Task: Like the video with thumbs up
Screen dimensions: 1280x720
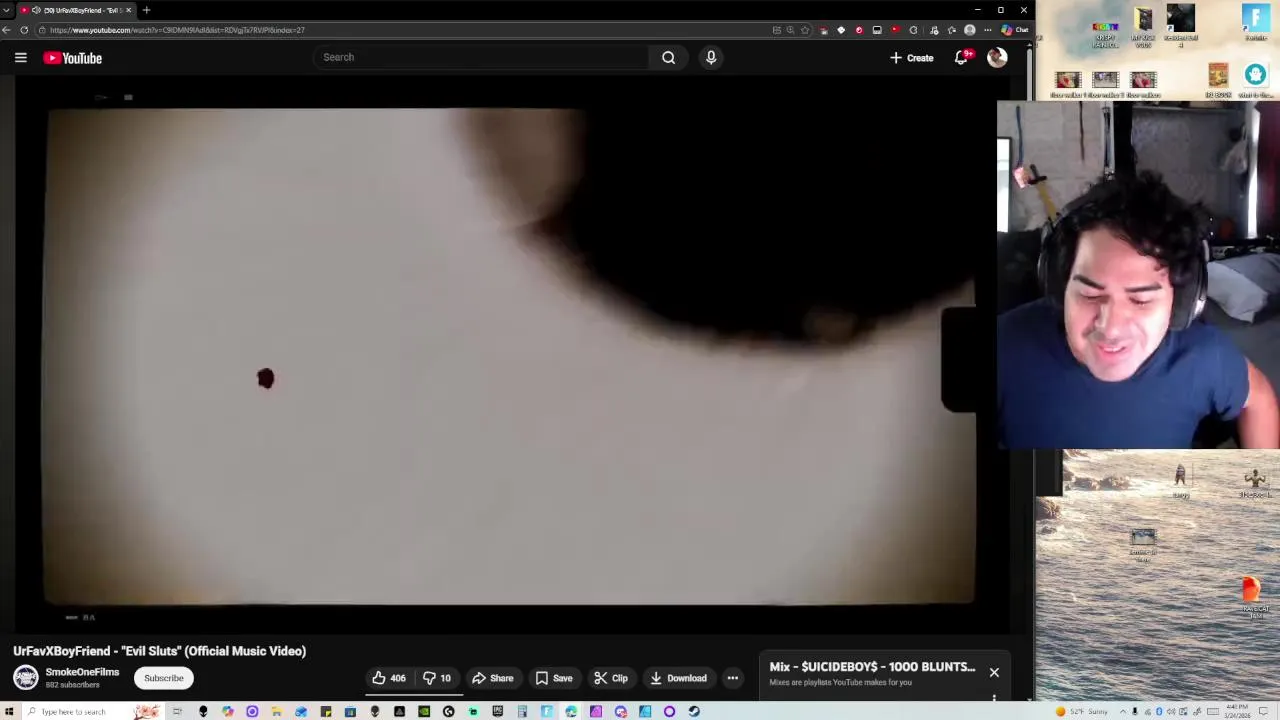Action: coord(389,678)
